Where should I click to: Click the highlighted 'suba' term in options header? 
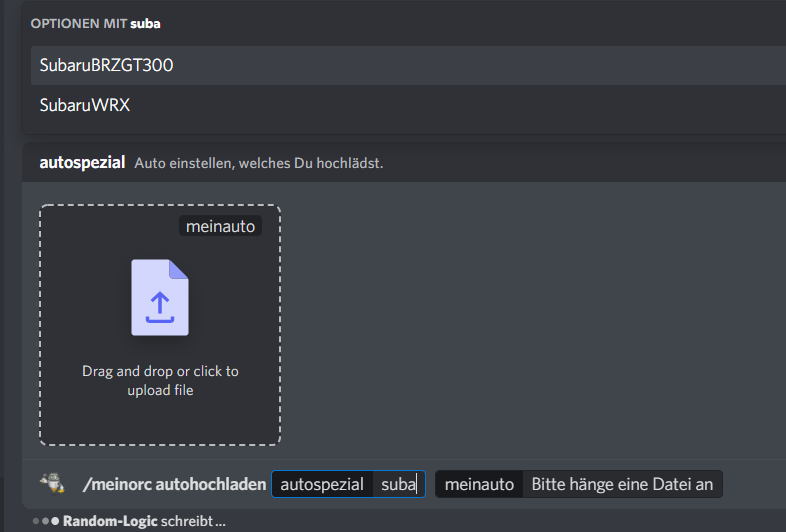point(145,23)
